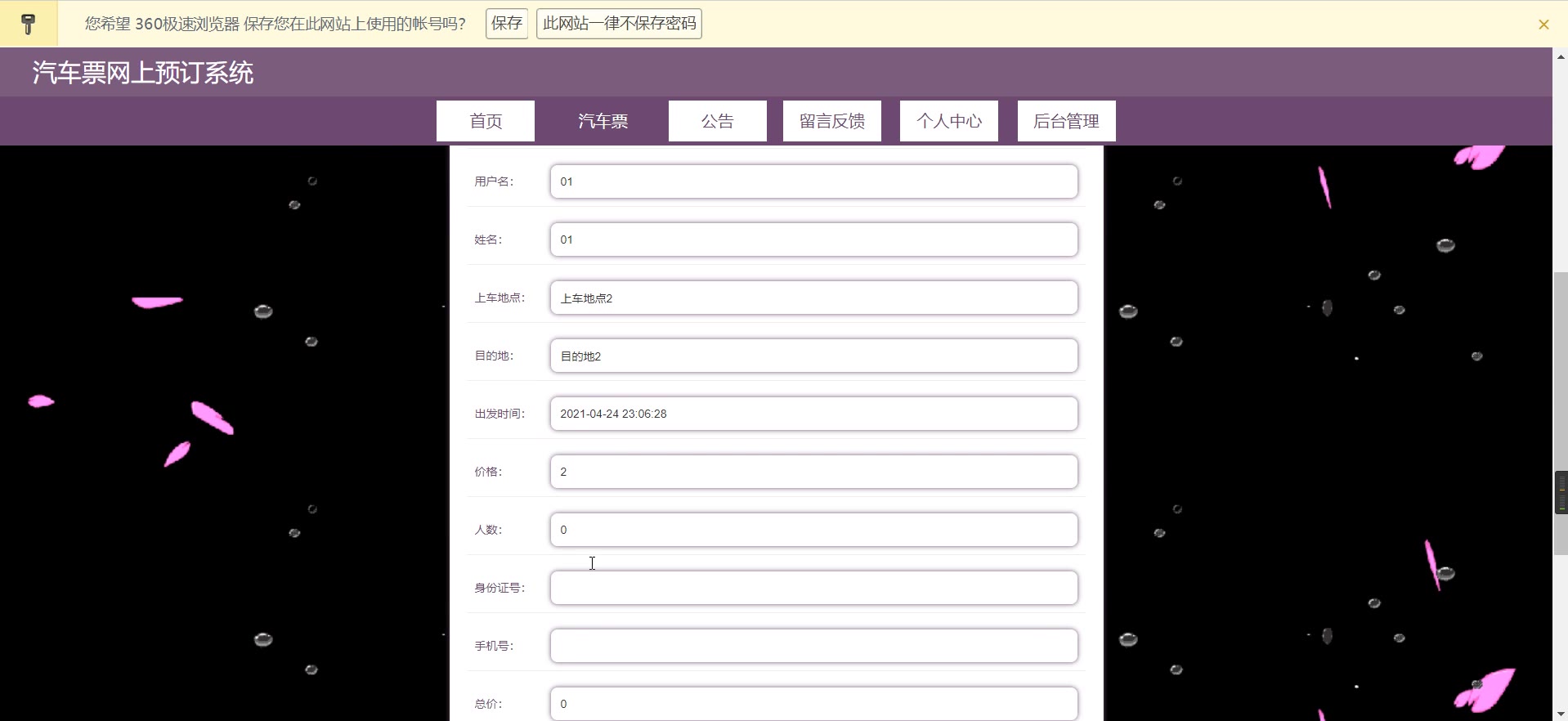Viewport: 1568px width, 721px height.
Task: Open the 后台管理 nav tab
Action: [1067, 121]
